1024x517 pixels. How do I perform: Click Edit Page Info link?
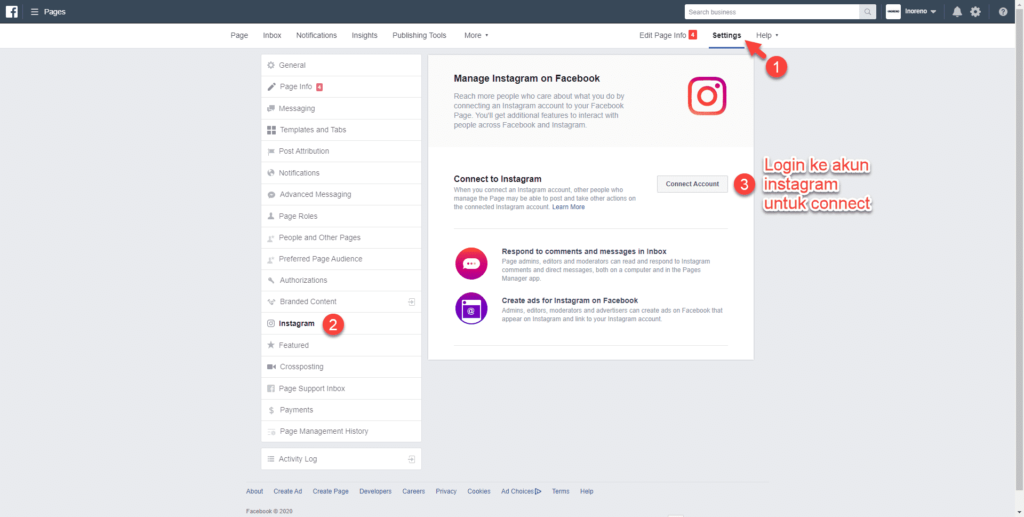662,36
